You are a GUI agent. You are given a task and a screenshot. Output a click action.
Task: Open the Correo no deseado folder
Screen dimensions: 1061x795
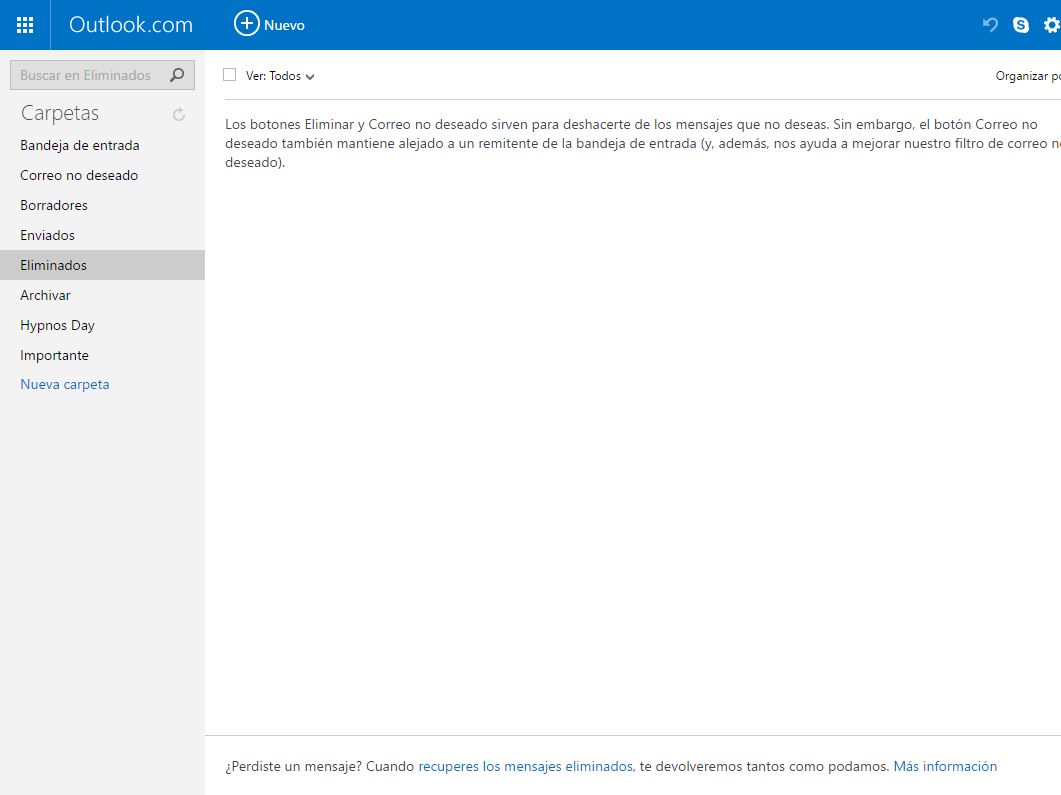79,175
